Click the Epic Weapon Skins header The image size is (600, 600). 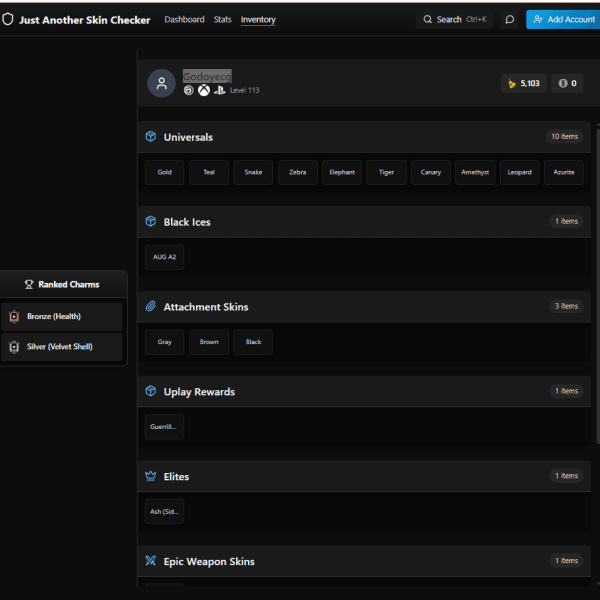point(364,561)
